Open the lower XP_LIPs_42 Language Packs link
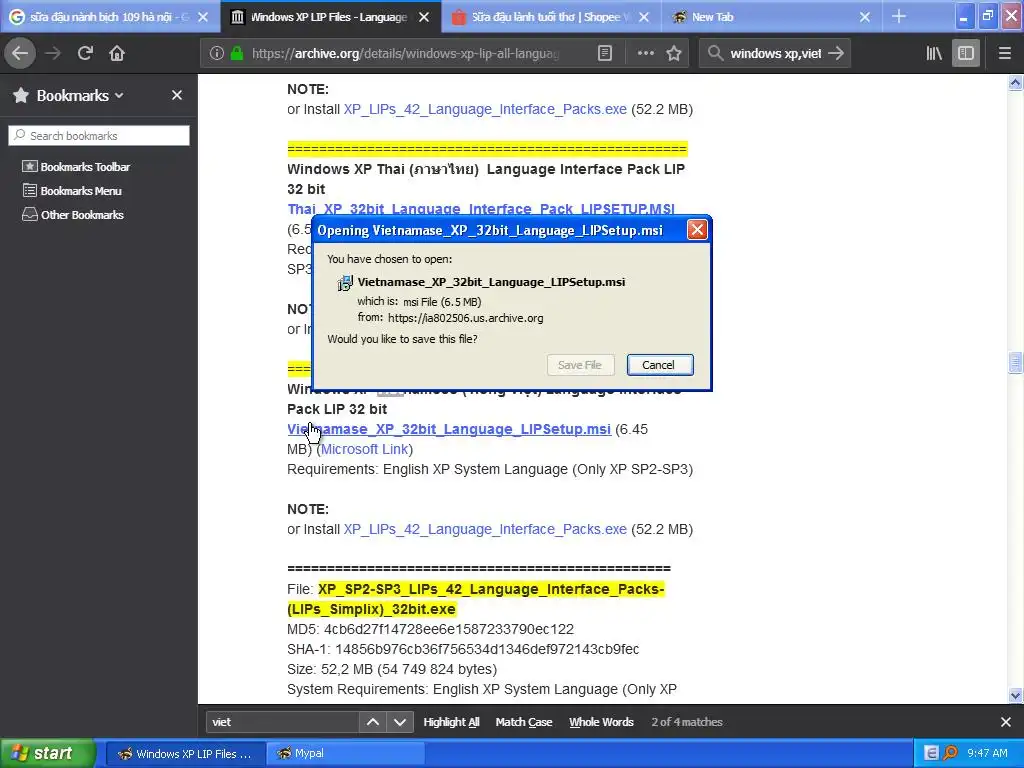The width and height of the screenshot is (1024, 768). 485,529
